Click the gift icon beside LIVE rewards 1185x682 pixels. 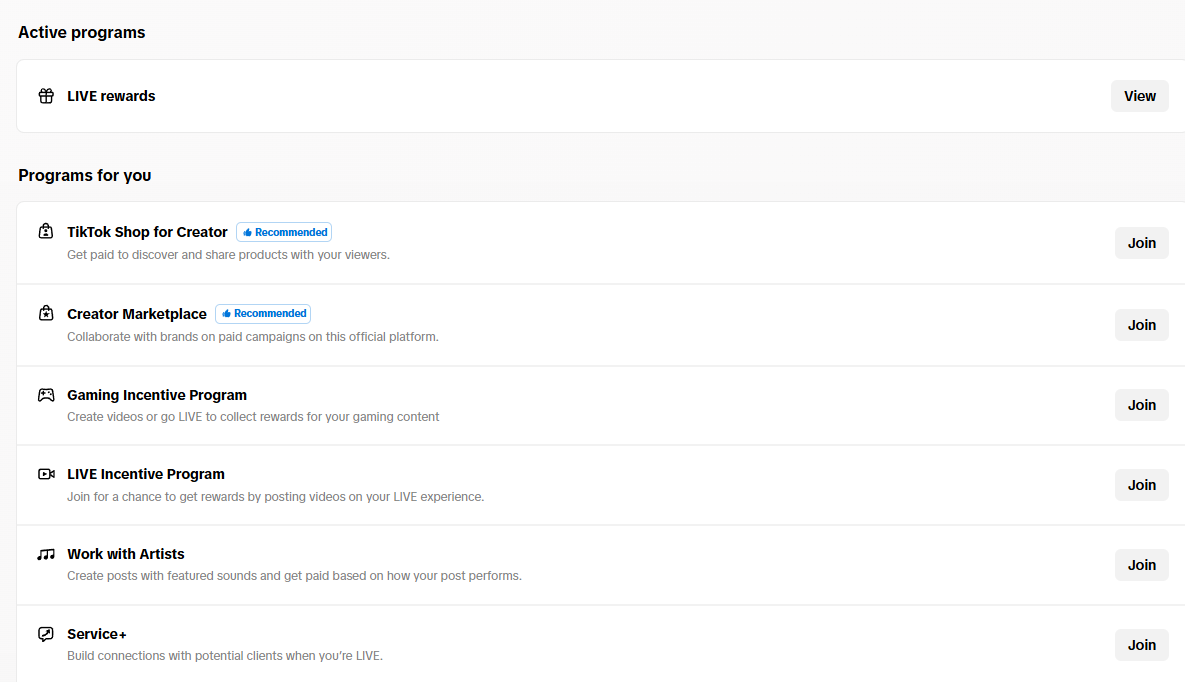click(x=46, y=96)
